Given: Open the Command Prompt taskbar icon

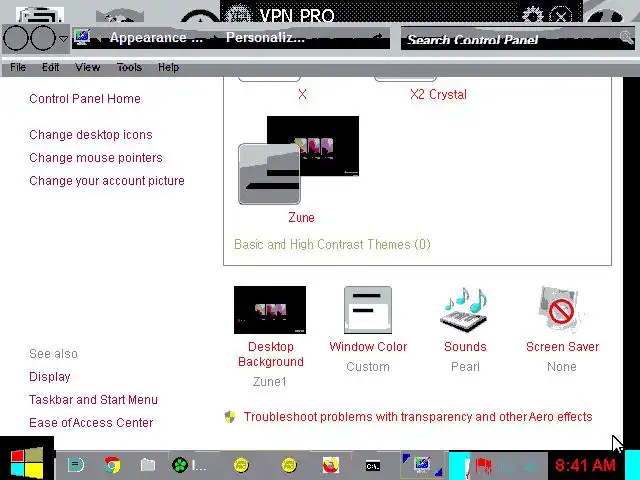Looking at the screenshot, I should click(373, 466).
